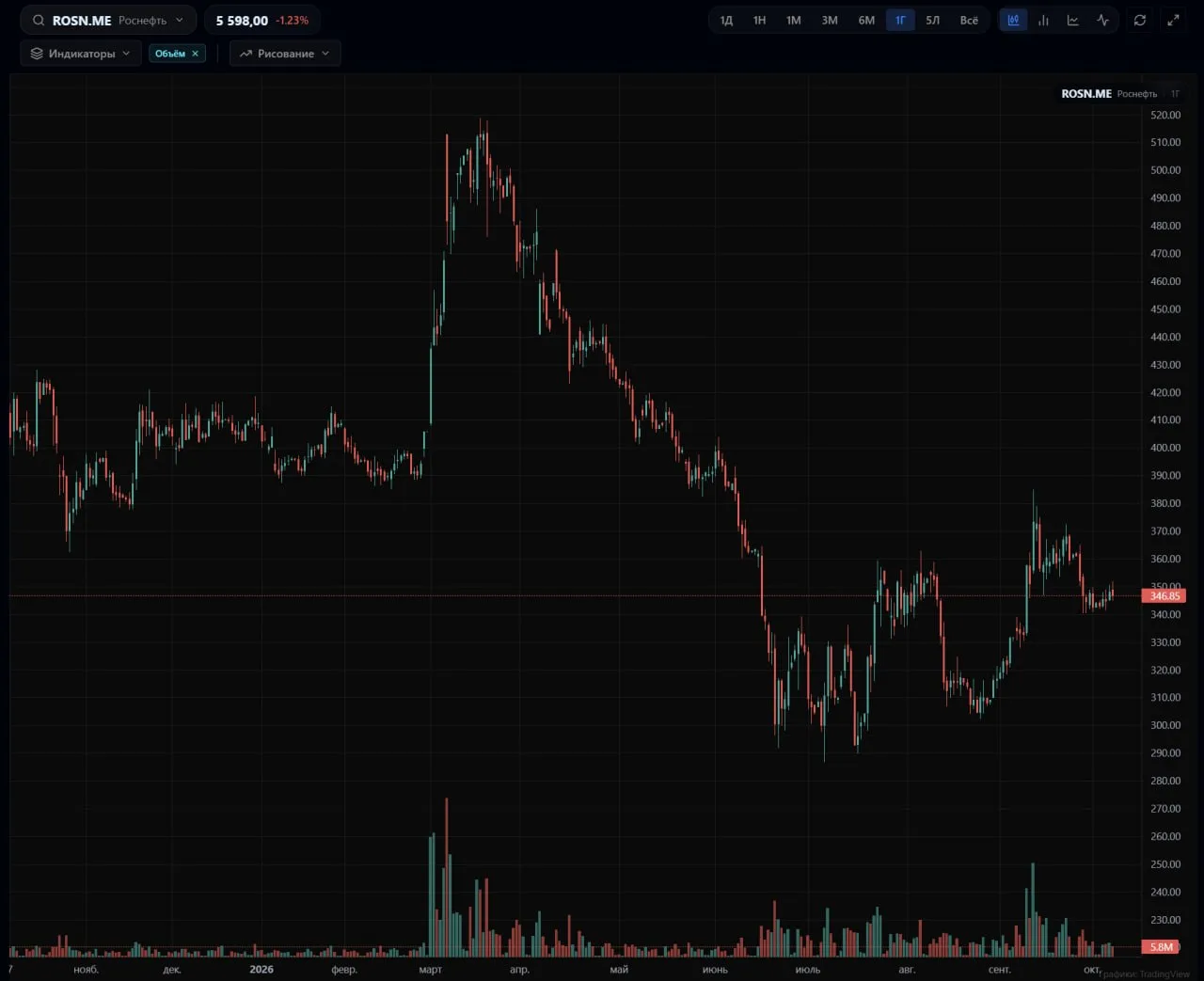This screenshot has height=981, width=1204.
Task: Toggle the 6М timeframe option
Action: pos(866,20)
